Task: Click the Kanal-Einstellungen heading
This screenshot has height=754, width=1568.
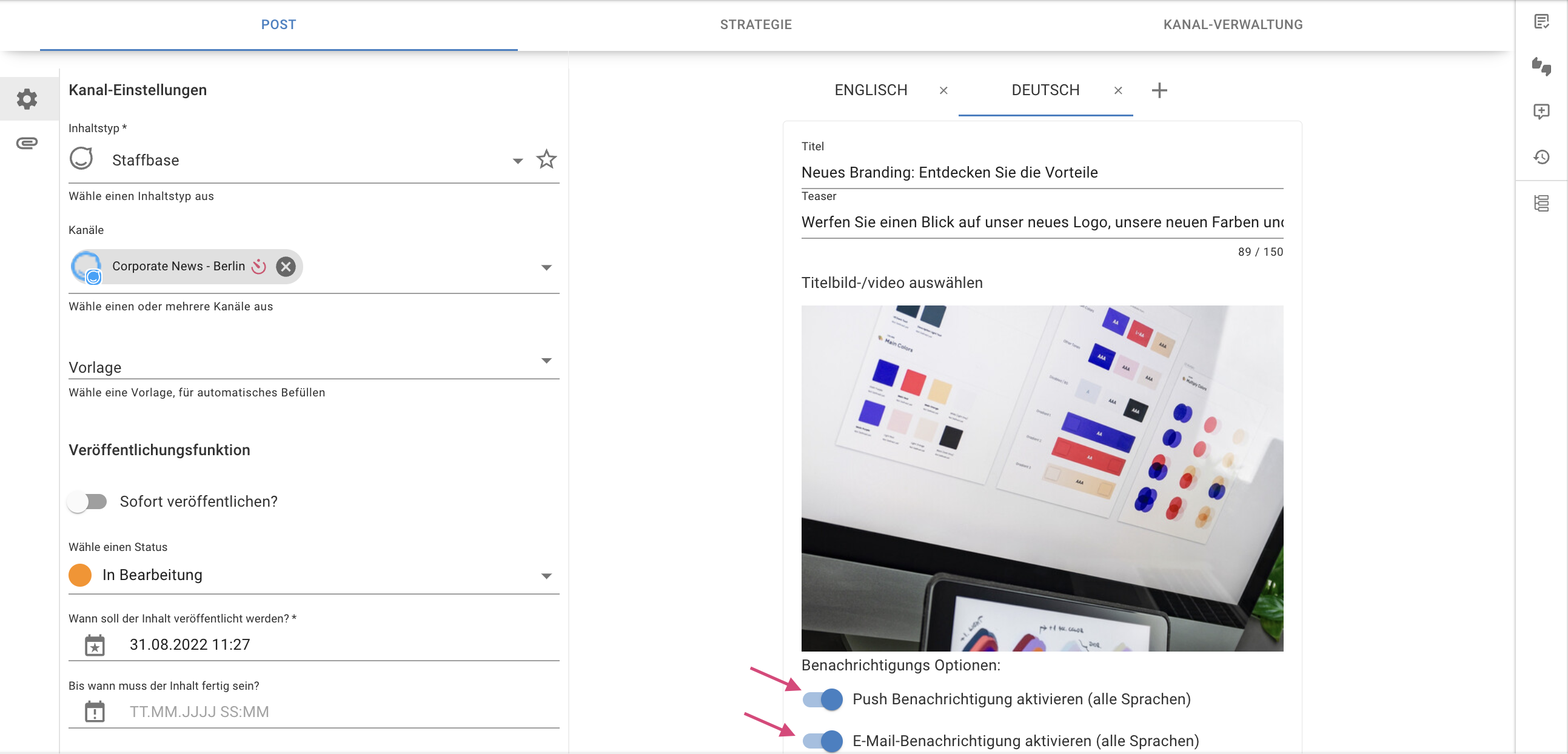Action: tap(138, 90)
